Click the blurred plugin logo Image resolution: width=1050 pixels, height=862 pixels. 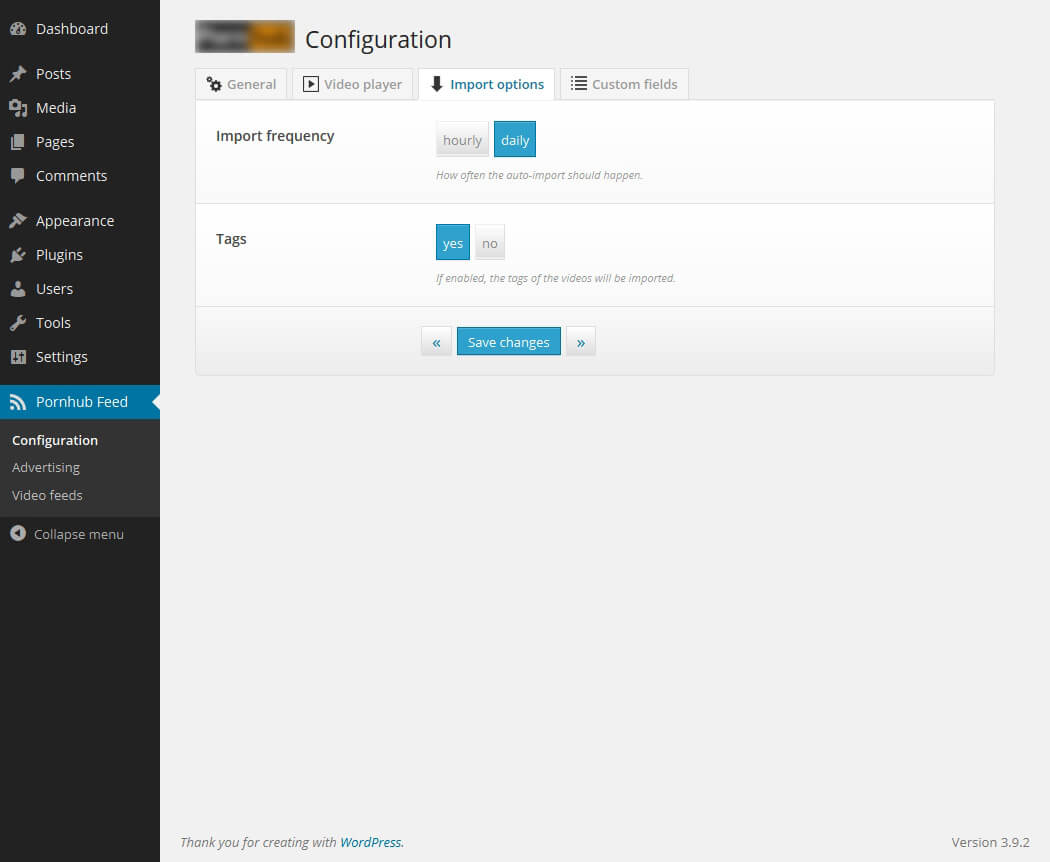pos(245,37)
